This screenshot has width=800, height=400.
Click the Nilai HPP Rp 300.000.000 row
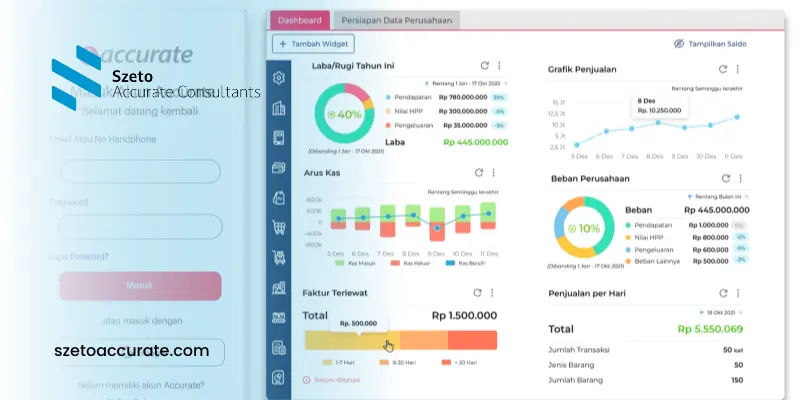[446, 111]
